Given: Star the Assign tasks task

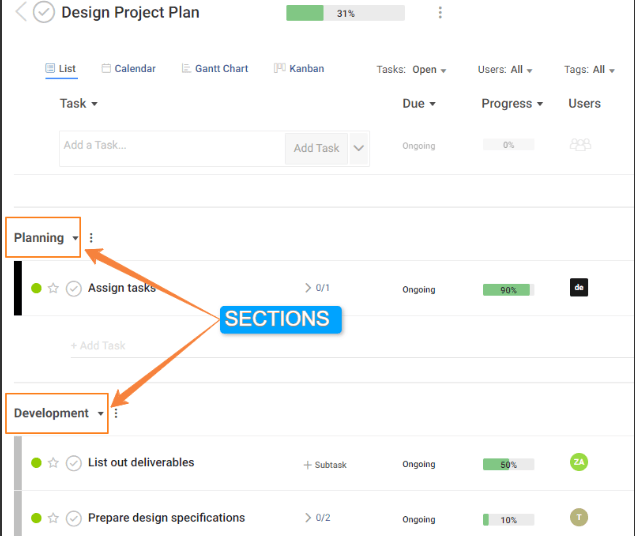Looking at the screenshot, I should click(53, 288).
